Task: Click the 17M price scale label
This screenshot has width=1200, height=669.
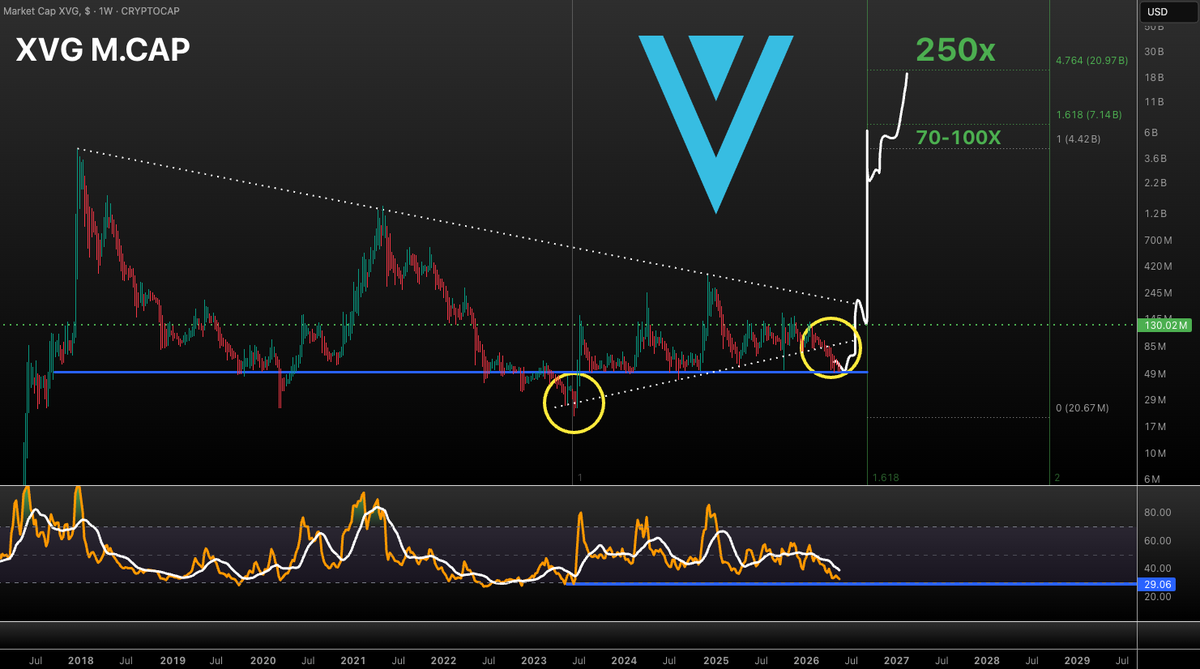Action: (x=1155, y=427)
